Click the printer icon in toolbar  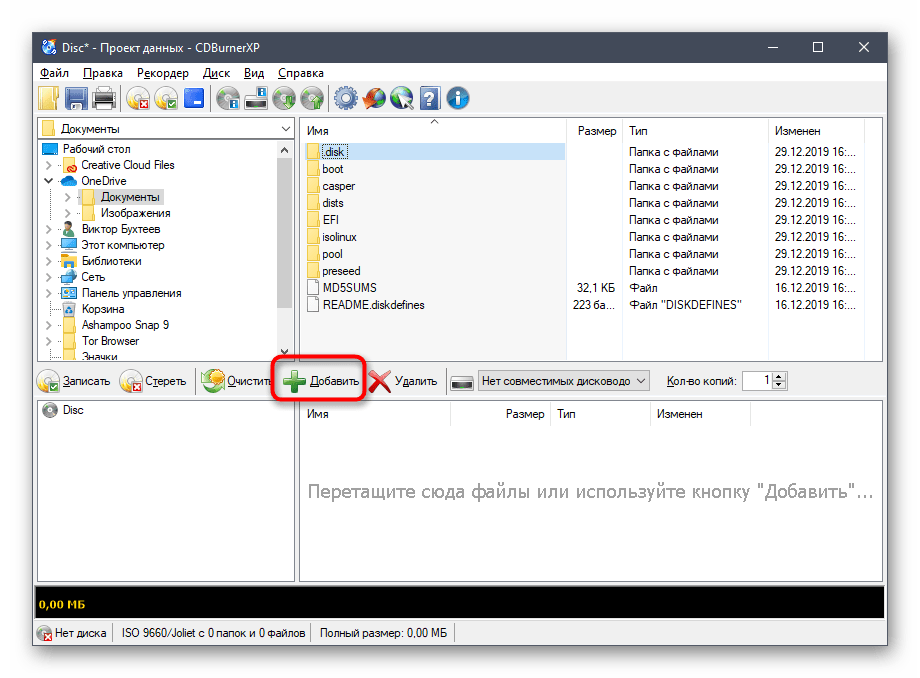(103, 98)
